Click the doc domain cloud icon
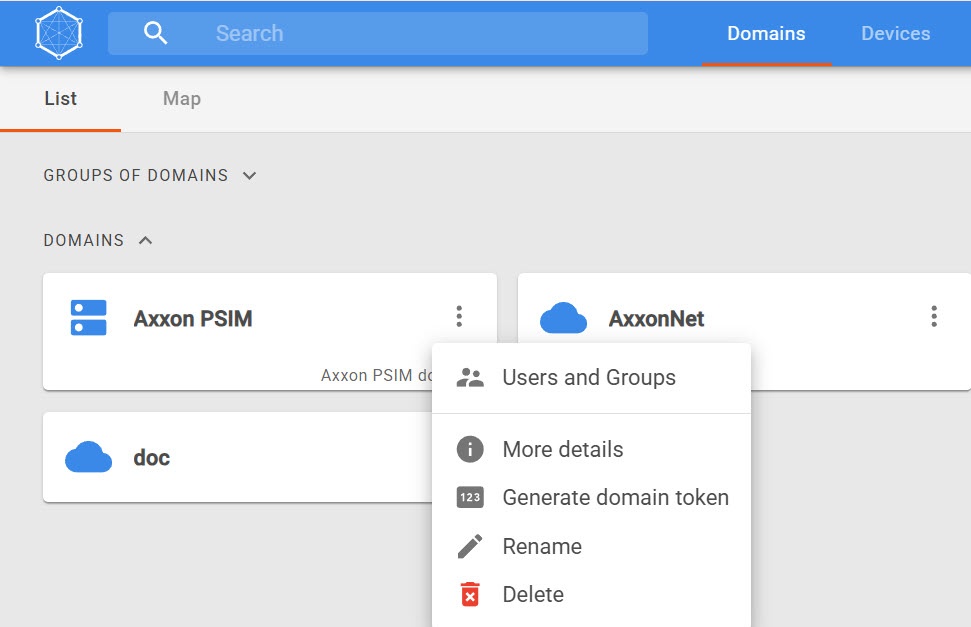This screenshot has width=971, height=627. (89, 458)
